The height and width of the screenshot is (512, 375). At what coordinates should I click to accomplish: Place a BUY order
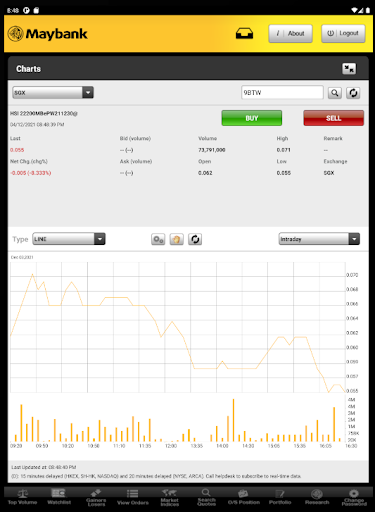[x=252, y=118]
